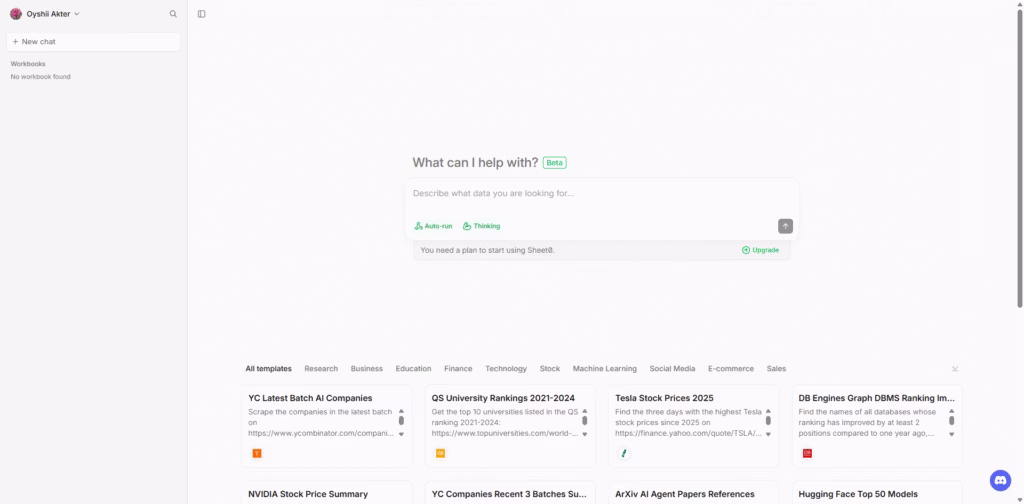The image size is (1024, 504).
Task: Click the data description input field
Action: tap(600, 194)
